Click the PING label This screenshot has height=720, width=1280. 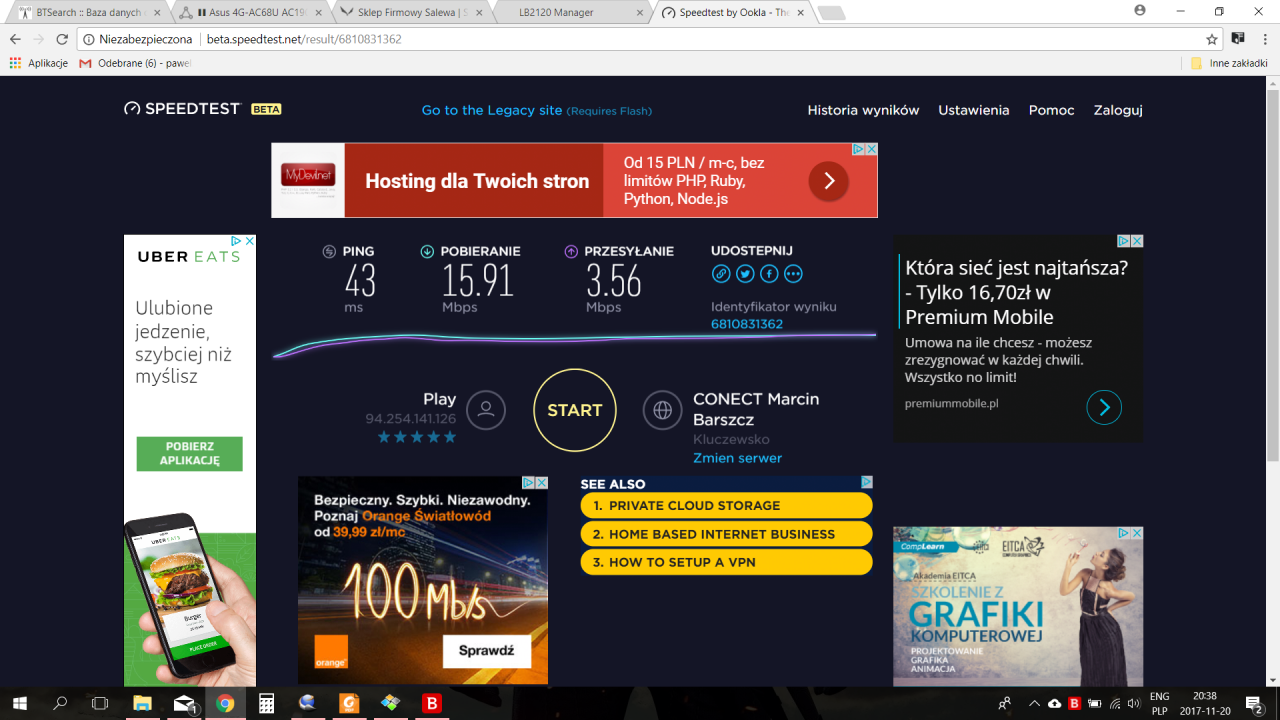pyautogui.click(x=358, y=252)
